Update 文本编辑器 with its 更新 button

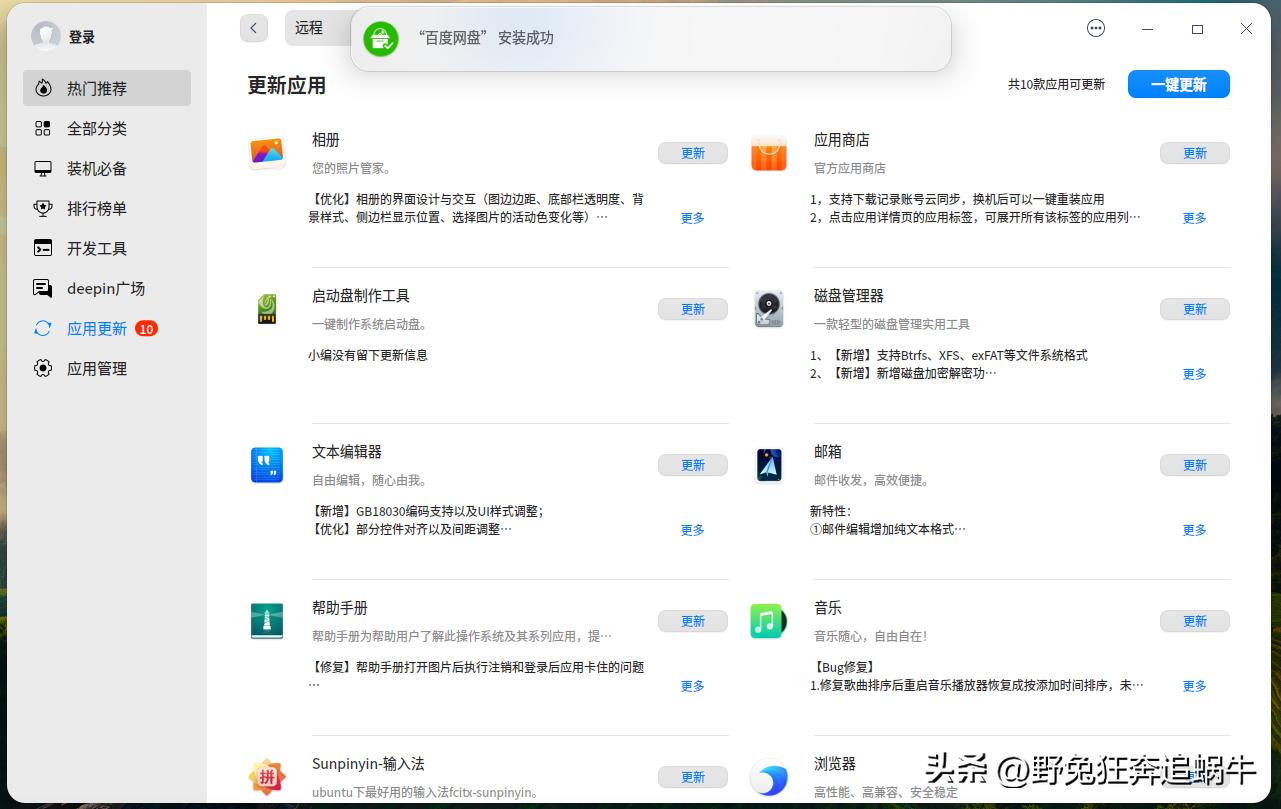(692, 464)
